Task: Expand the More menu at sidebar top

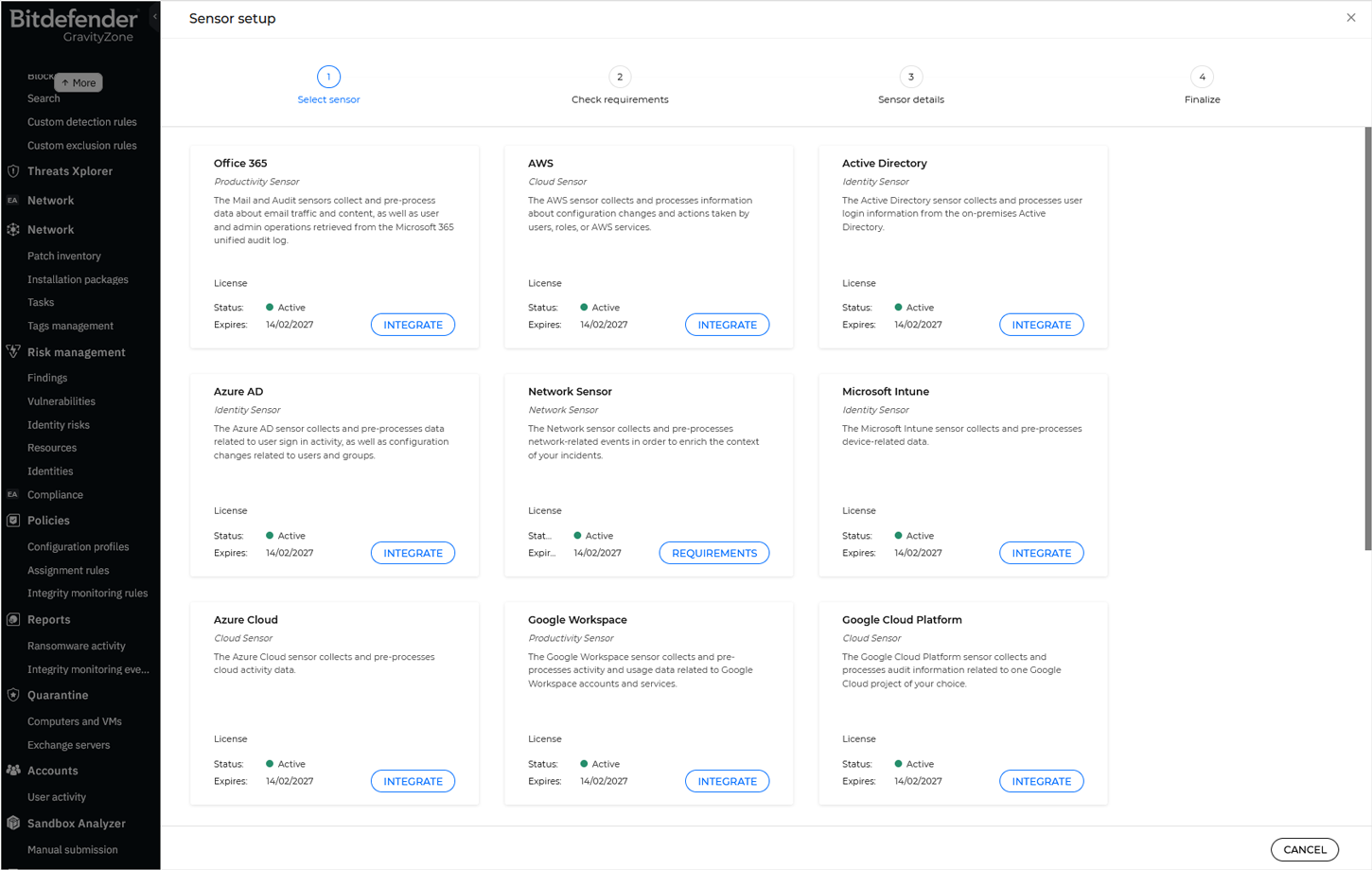Action: pos(79,82)
